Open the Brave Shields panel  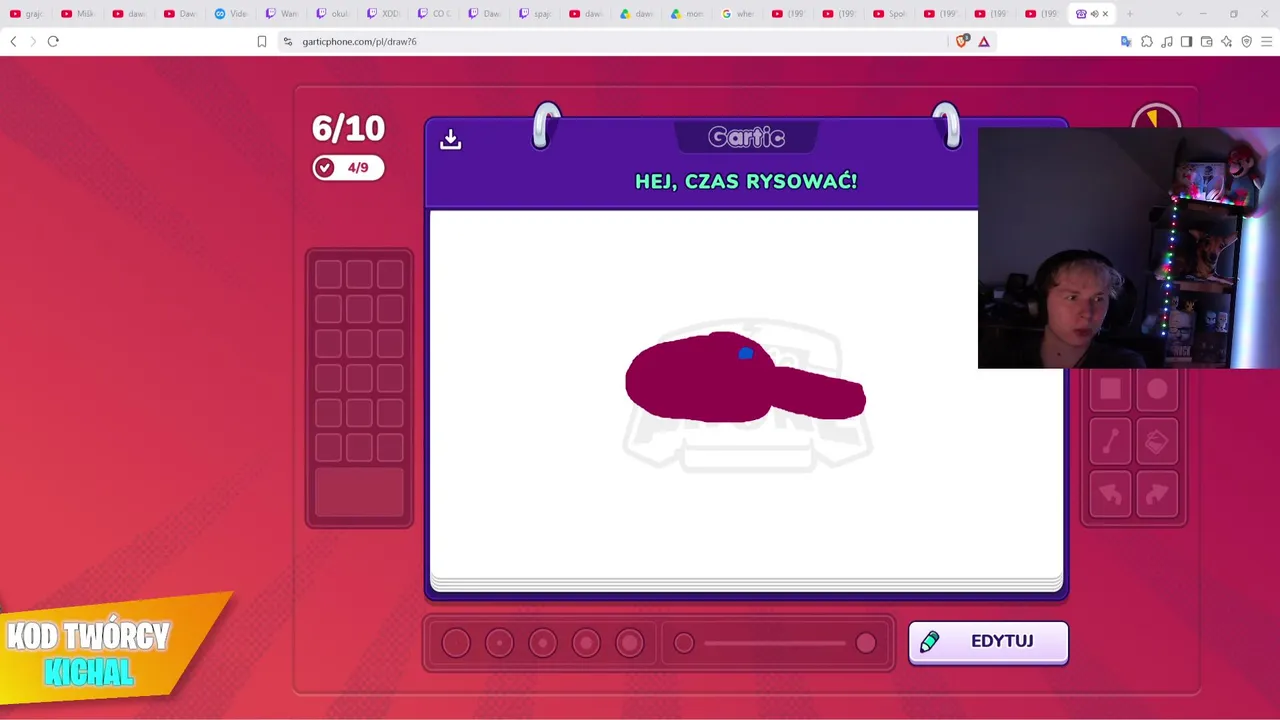pyautogui.click(x=962, y=41)
